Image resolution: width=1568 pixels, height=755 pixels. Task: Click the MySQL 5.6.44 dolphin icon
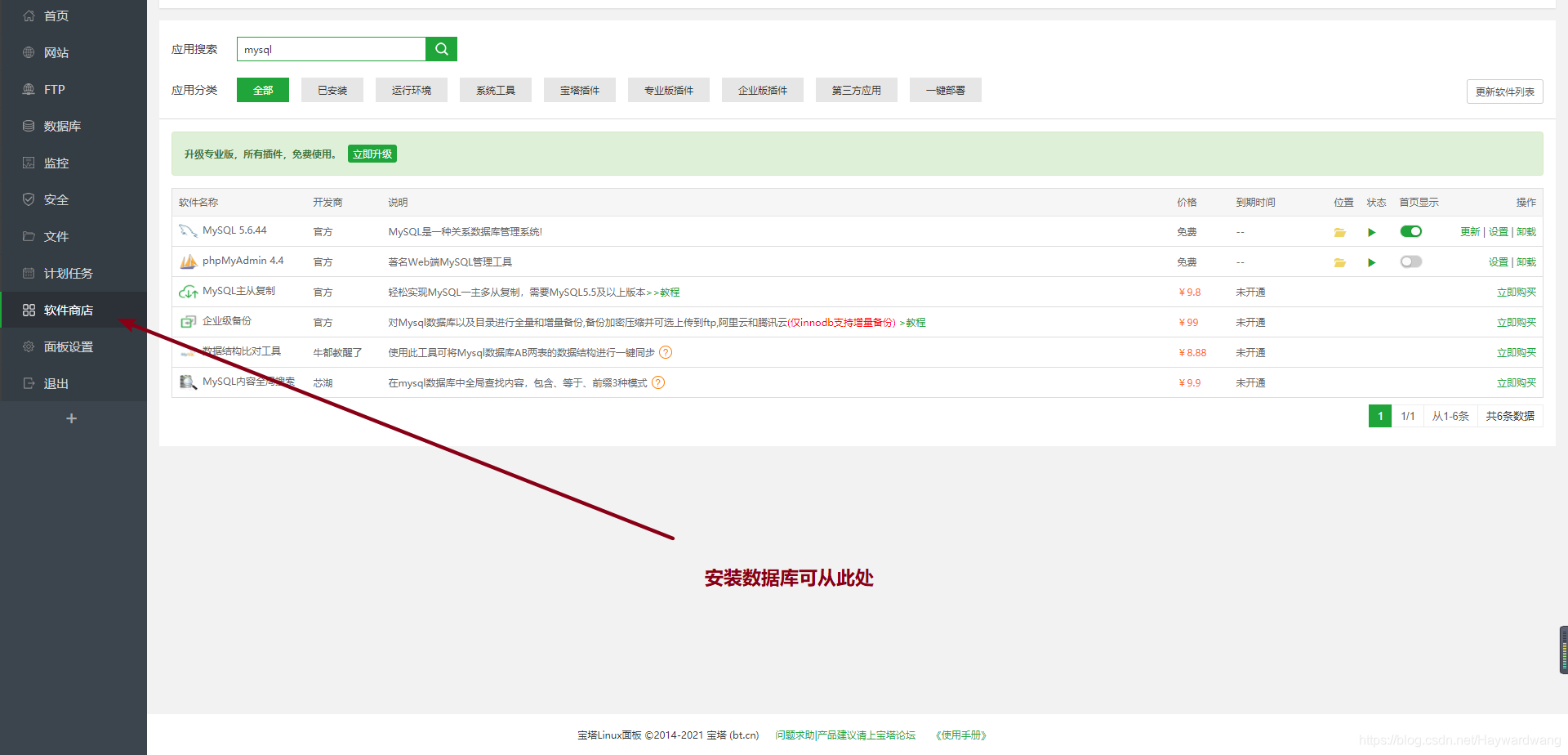(188, 231)
